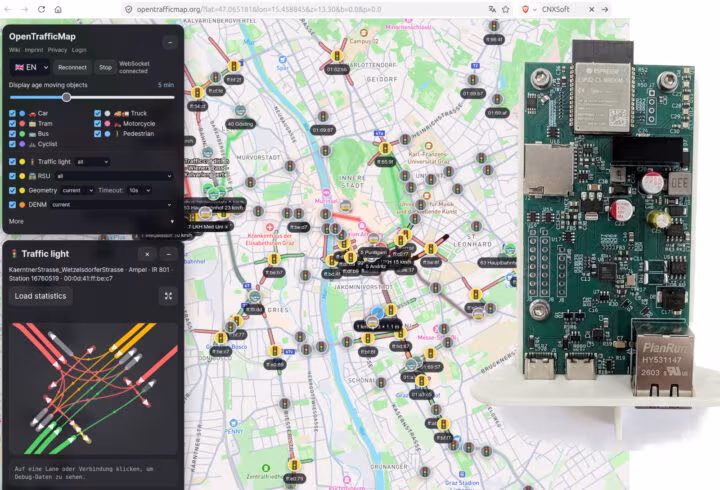Open the Wiki link
Screen dimensions: 720x490
pos(14,50)
